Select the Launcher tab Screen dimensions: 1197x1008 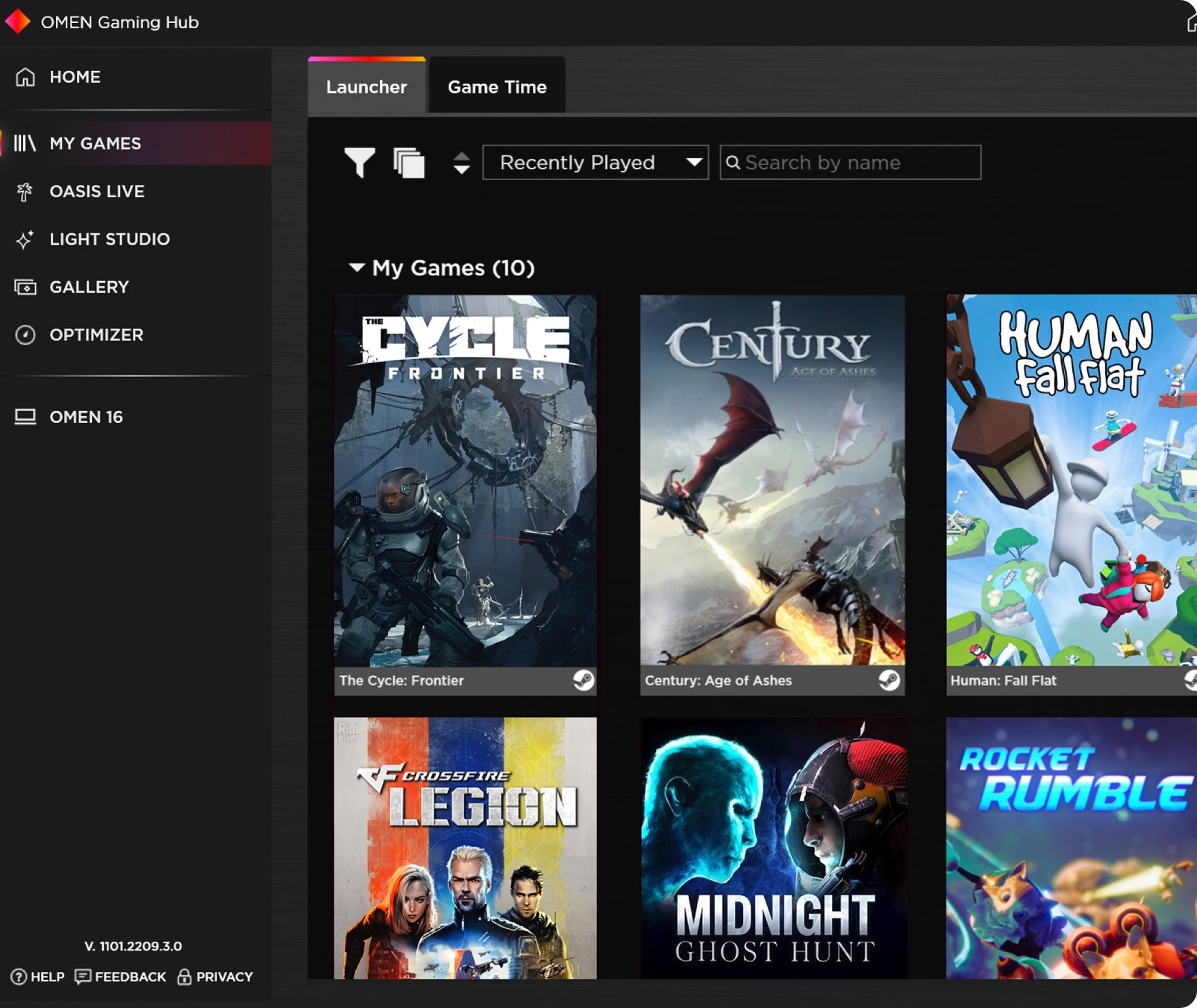367,87
